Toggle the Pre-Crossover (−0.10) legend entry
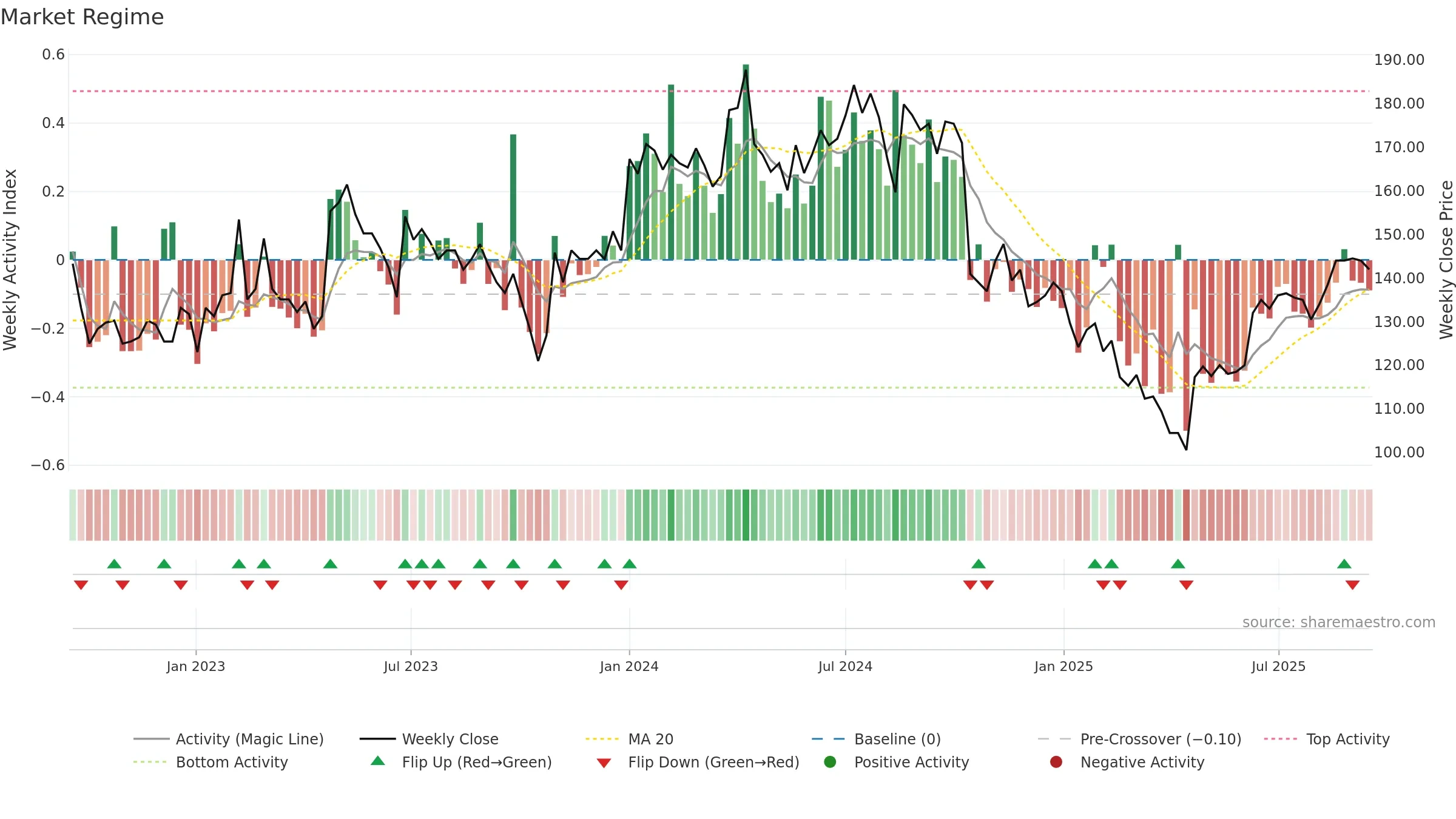The image size is (1456, 819). 1139,739
